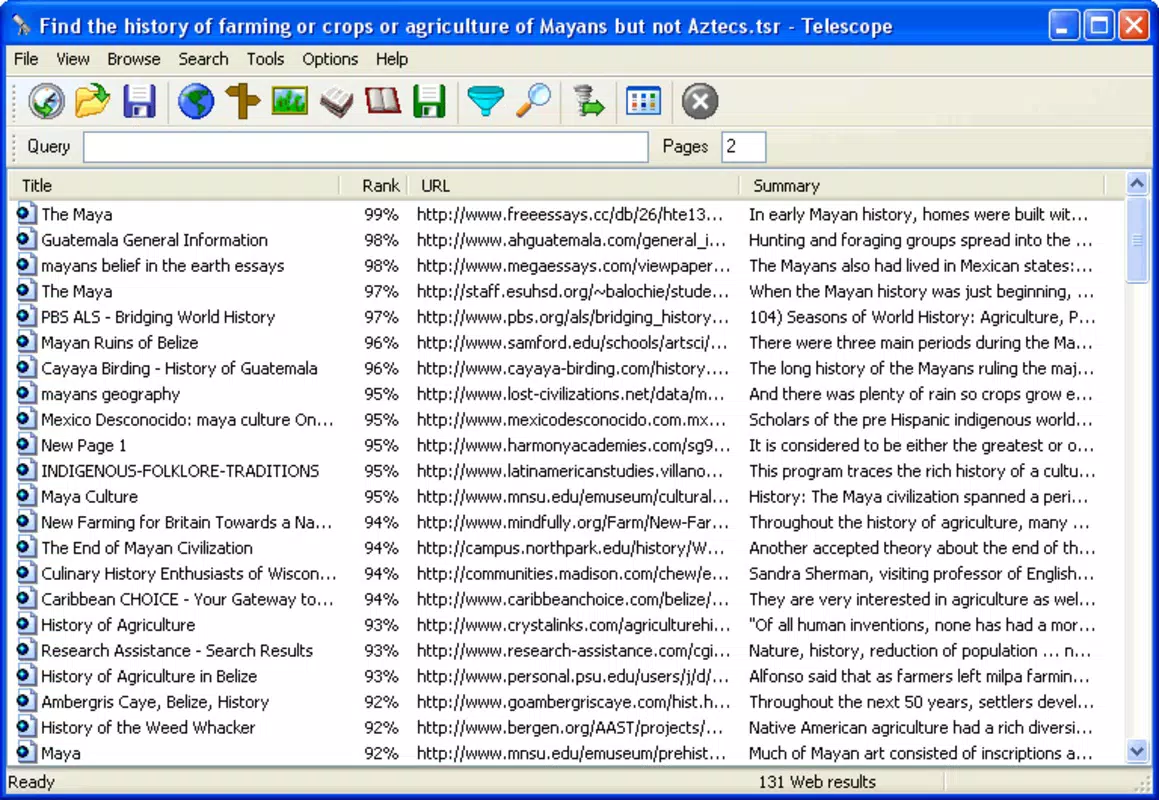Click the open red book icon
The width and height of the screenshot is (1159, 800).
(x=383, y=101)
